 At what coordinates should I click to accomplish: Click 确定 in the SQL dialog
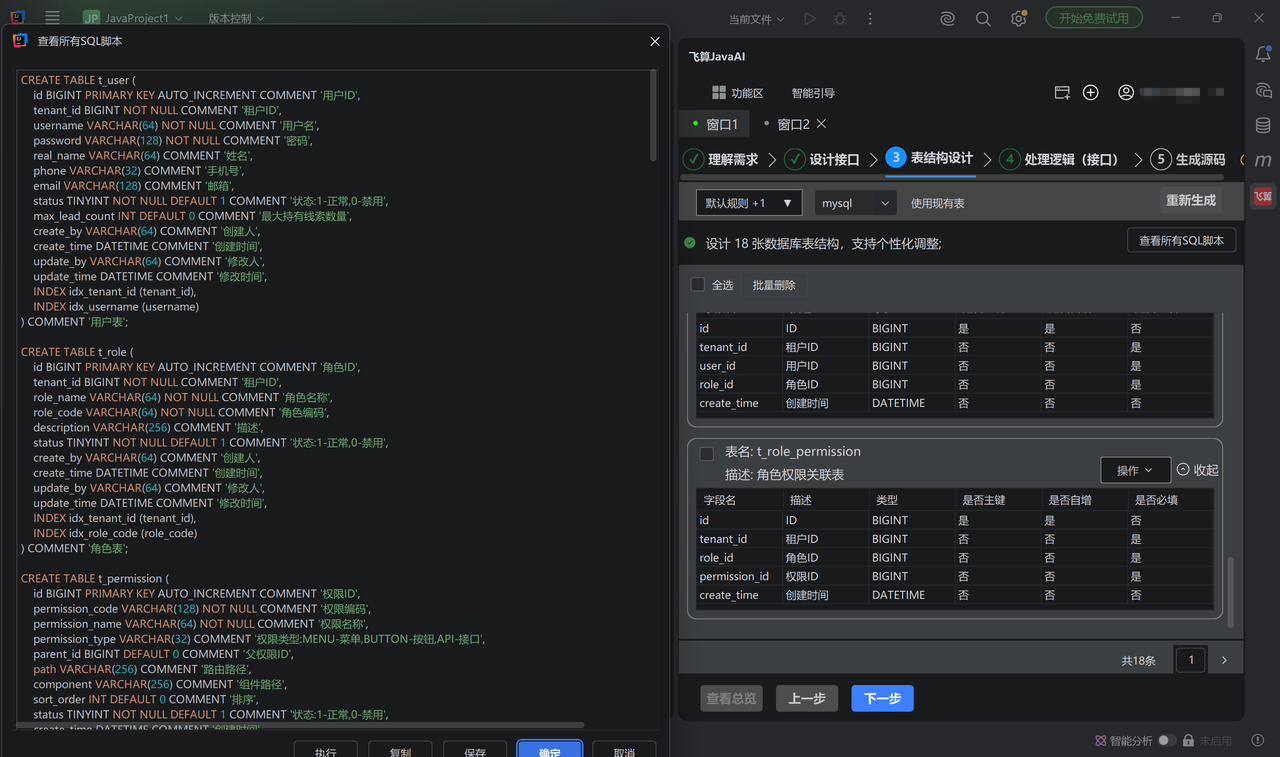549,750
